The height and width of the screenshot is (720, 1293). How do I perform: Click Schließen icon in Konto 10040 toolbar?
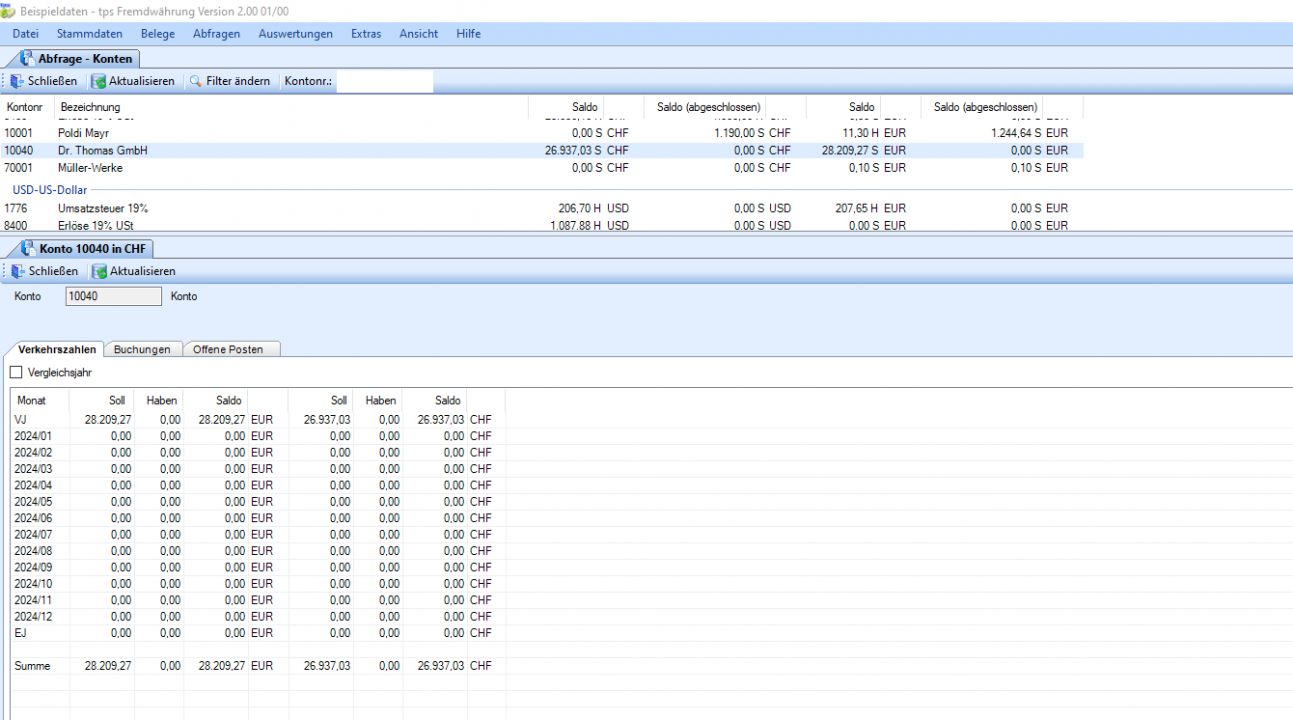[18, 271]
